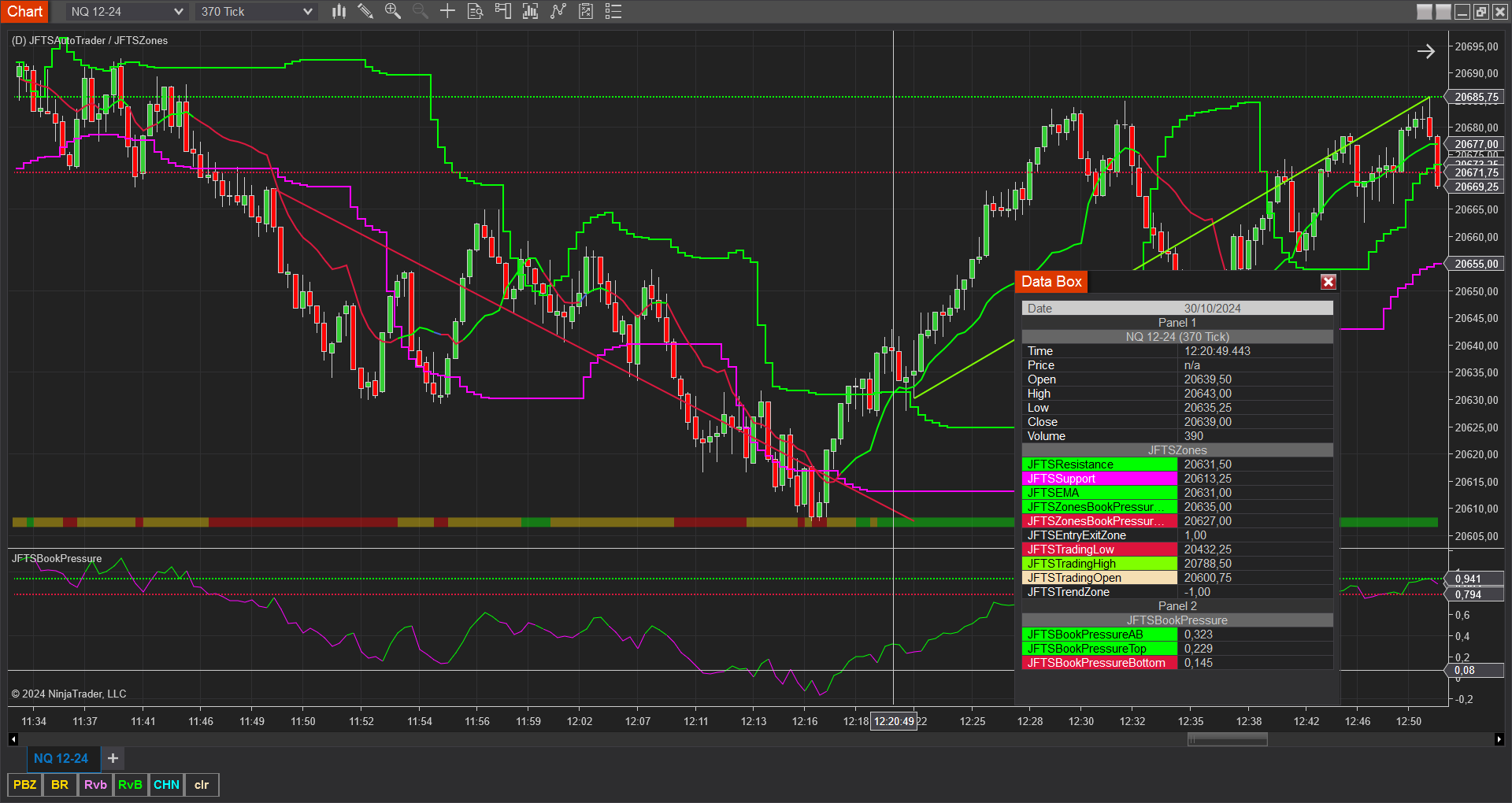The width and height of the screenshot is (1512, 803).
Task: Expand the 370 Tick interval dropdown
Action: tap(307, 12)
